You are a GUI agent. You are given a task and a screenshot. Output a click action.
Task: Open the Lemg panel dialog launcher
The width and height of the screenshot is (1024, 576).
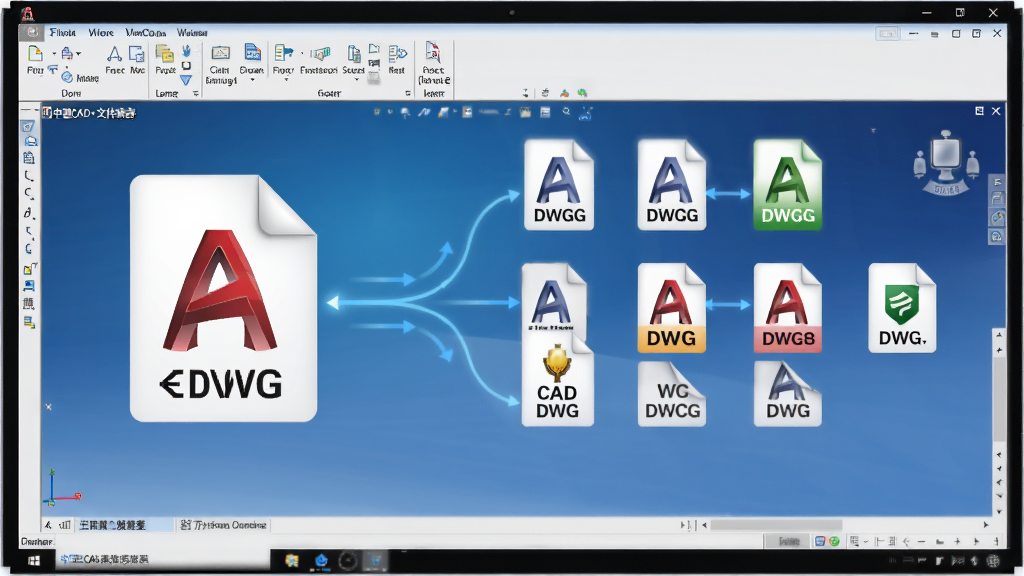195,94
